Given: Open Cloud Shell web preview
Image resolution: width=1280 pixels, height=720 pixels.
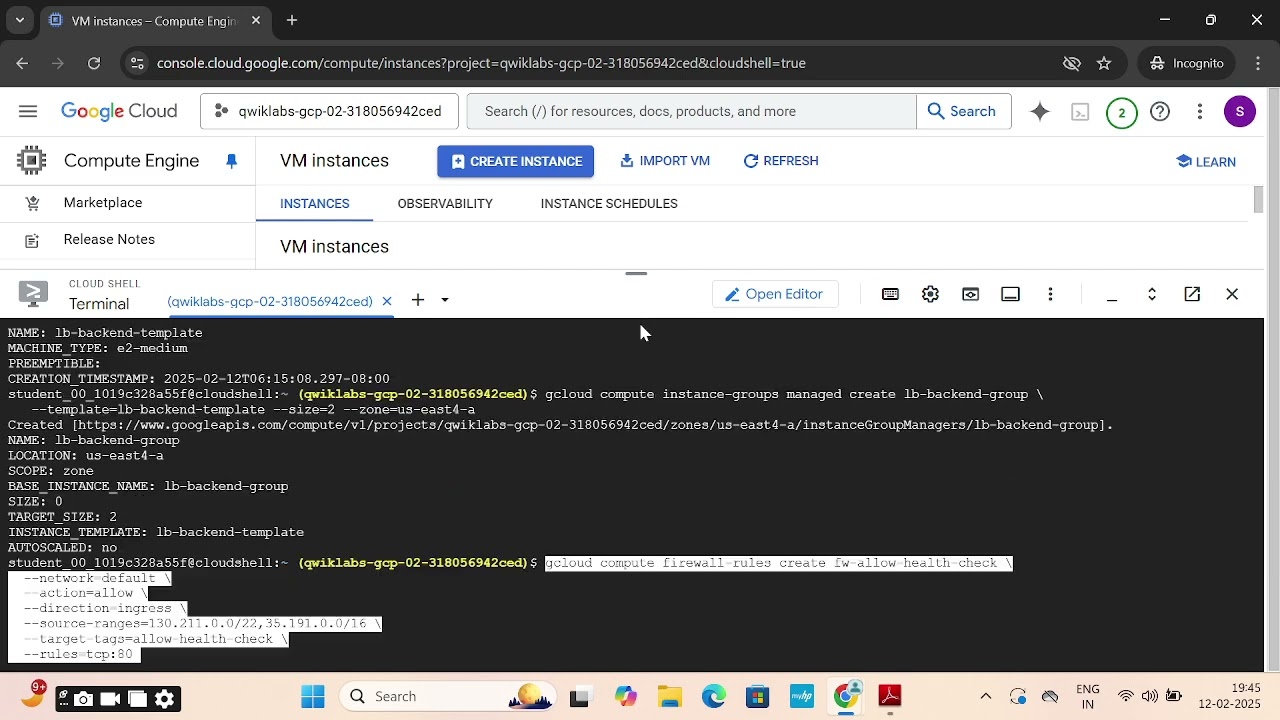Looking at the screenshot, I should pyautogui.click(x=970, y=294).
